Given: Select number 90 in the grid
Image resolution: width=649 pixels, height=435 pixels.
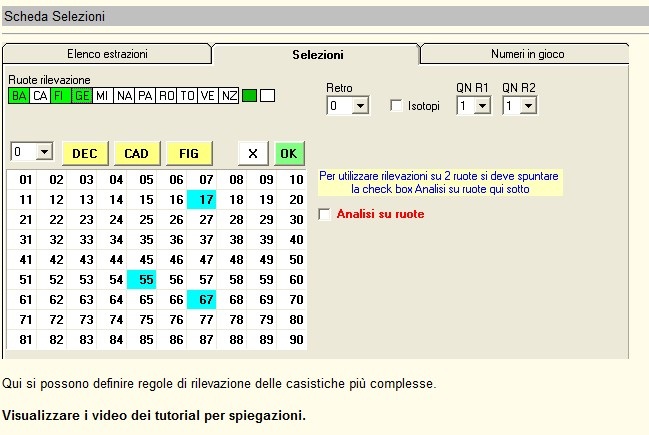Looking at the screenshot, I should click(295, 340).
